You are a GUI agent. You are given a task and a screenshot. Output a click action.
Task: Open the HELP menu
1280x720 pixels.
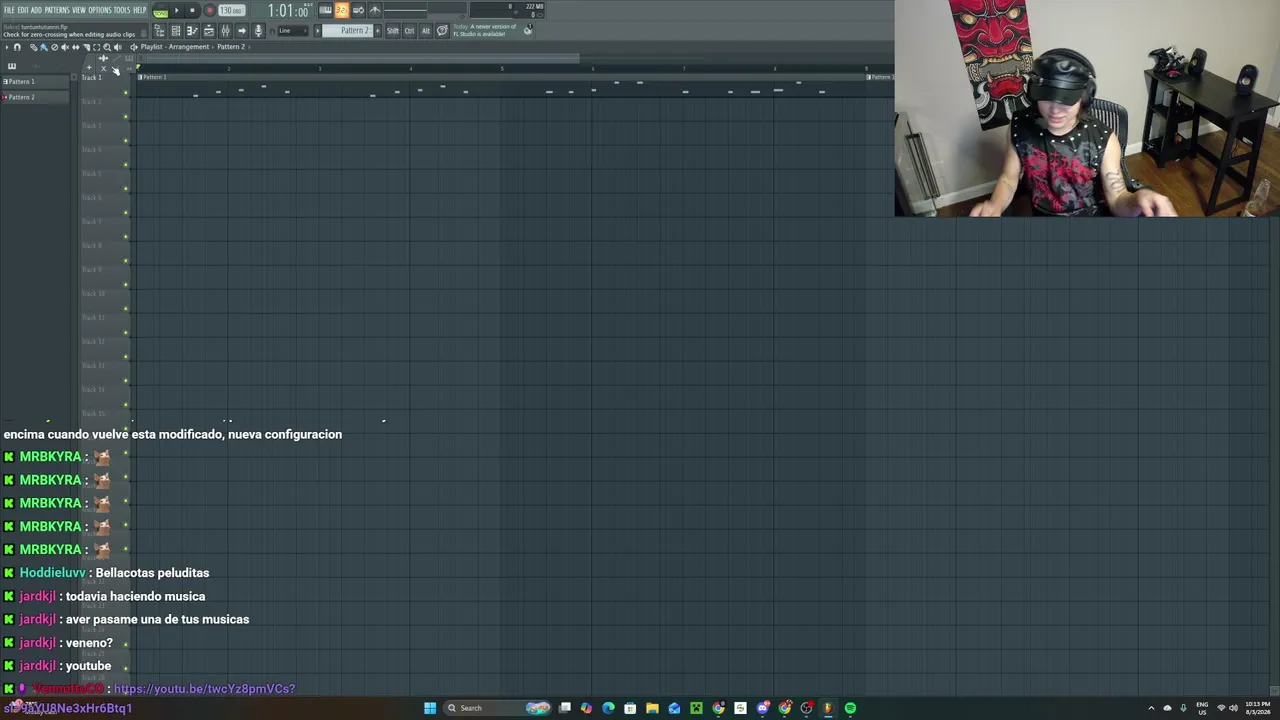[x=140, y=10]
